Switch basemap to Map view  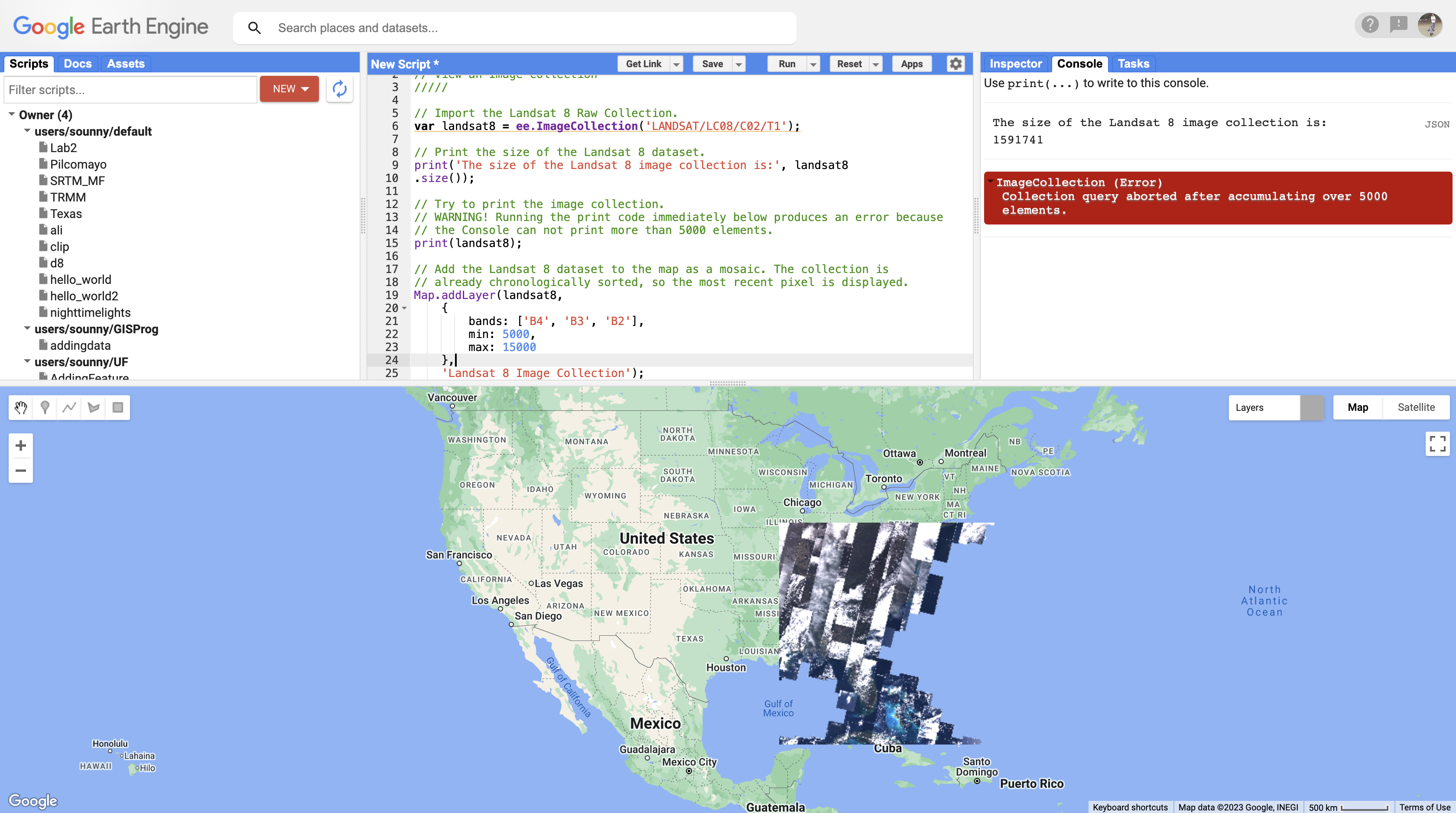tap(1357, 407)
